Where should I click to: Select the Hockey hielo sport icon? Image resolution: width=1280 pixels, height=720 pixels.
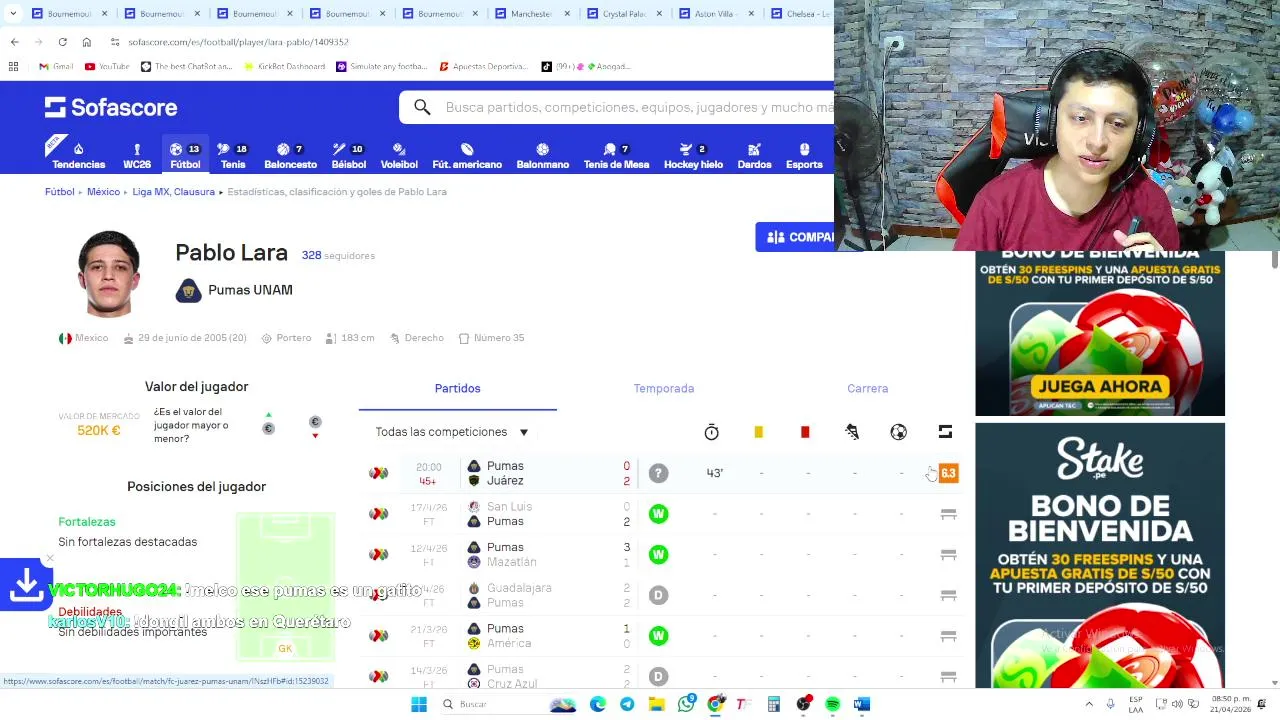pyautogui.click(x=693, y=155)
